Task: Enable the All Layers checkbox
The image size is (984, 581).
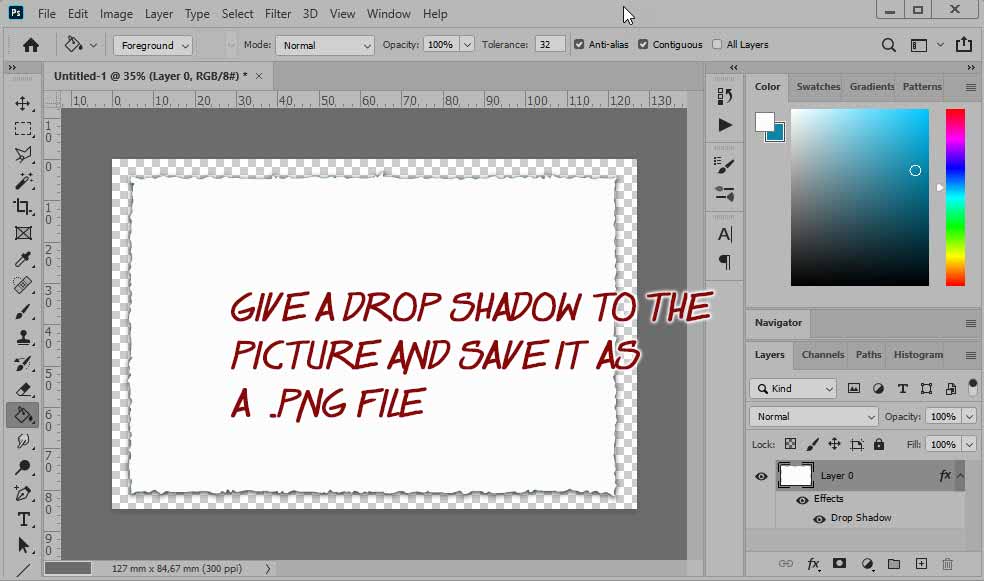Action: click(717, 45)
